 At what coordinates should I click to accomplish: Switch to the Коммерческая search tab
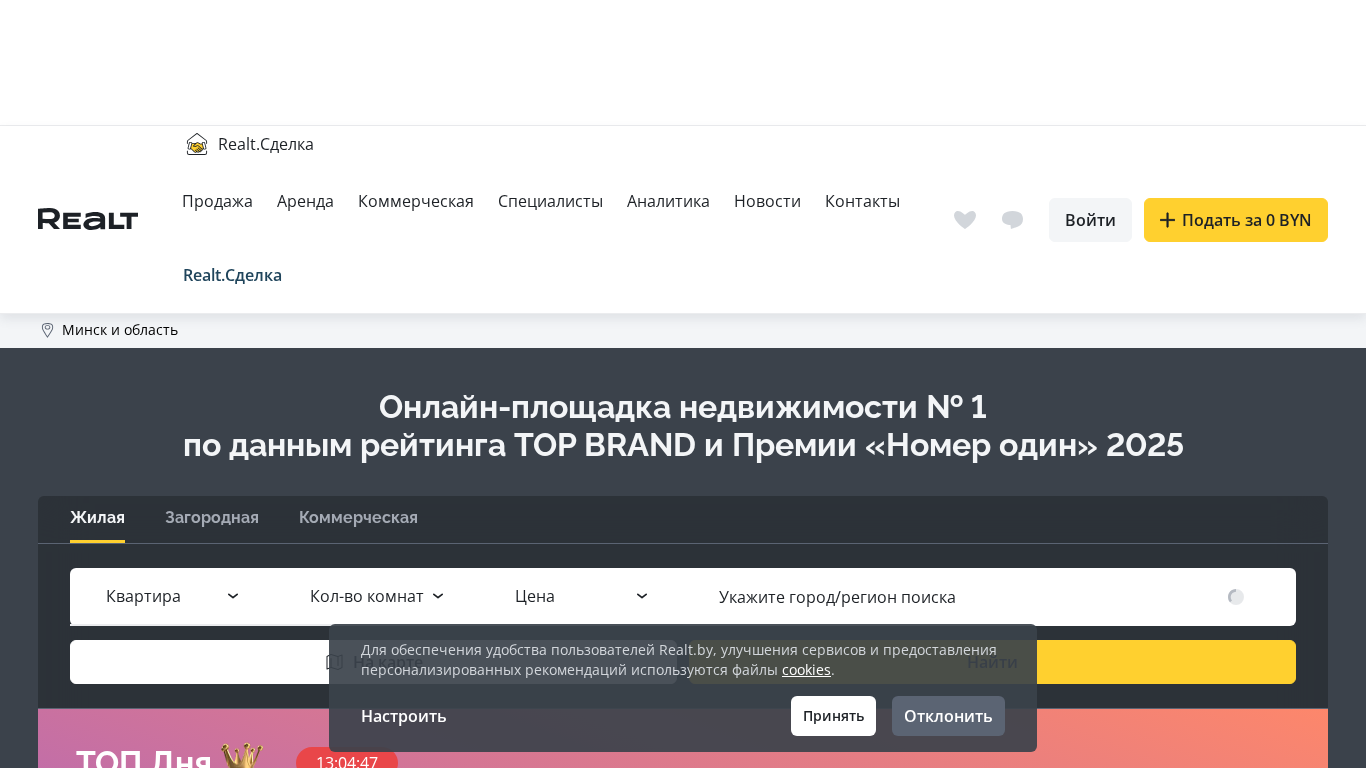pos(358,518)
